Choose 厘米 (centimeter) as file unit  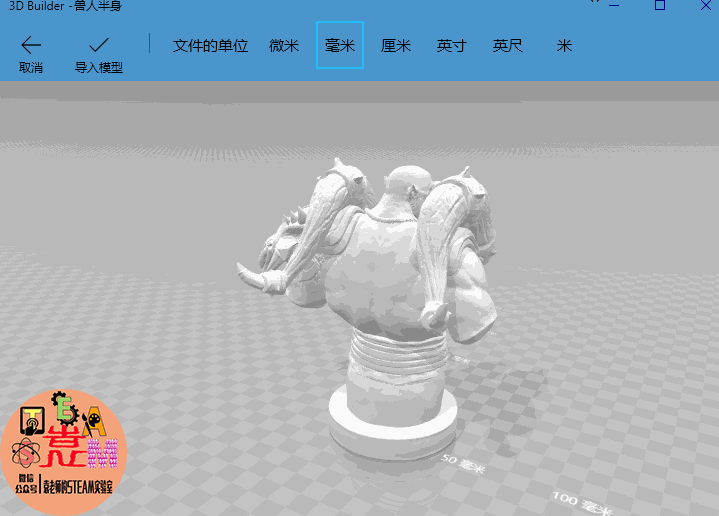tap(396, 46)
